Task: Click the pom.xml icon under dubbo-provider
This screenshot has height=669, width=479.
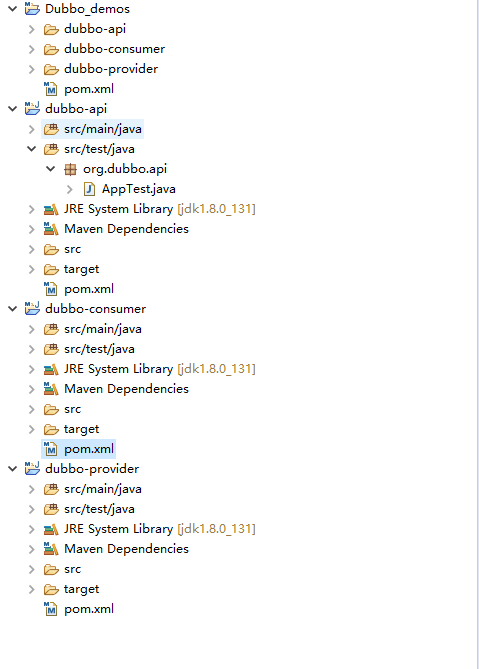Action: (51, 609)
